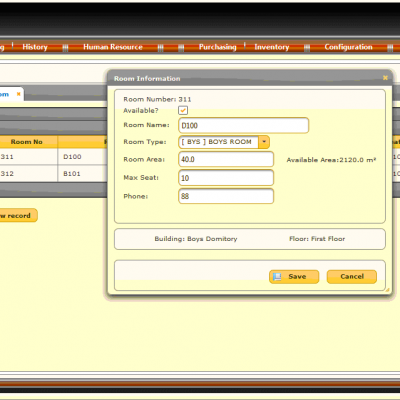Click the Room Information dialog title

(x=147, y=79)
